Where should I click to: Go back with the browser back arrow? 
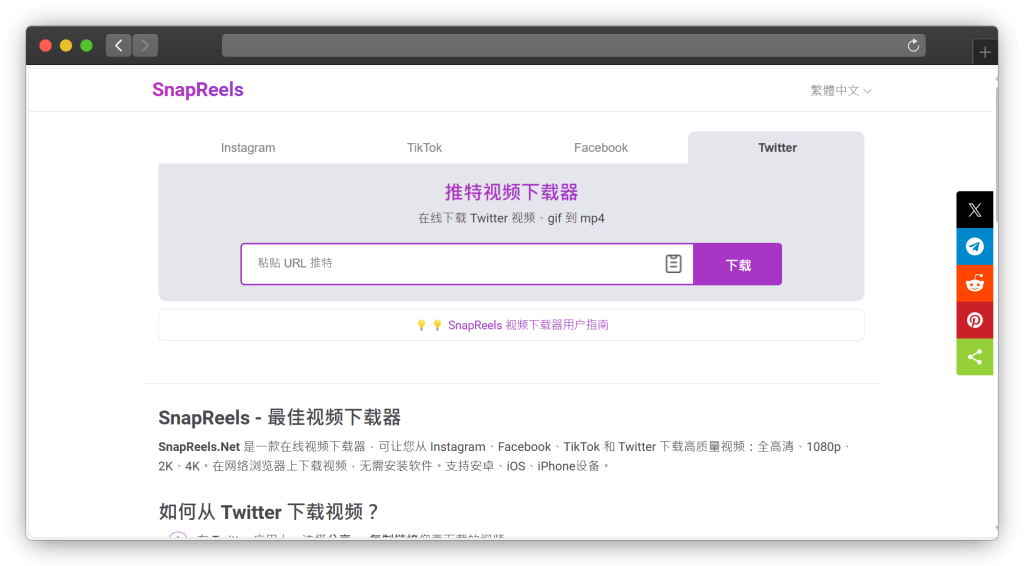tap(119, 45)
